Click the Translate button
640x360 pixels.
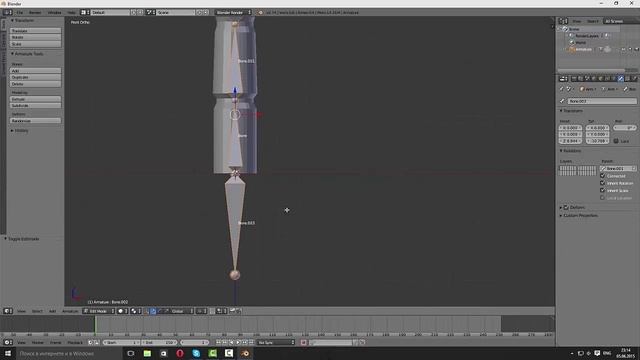pyautogui.click(x=36, y=31)
